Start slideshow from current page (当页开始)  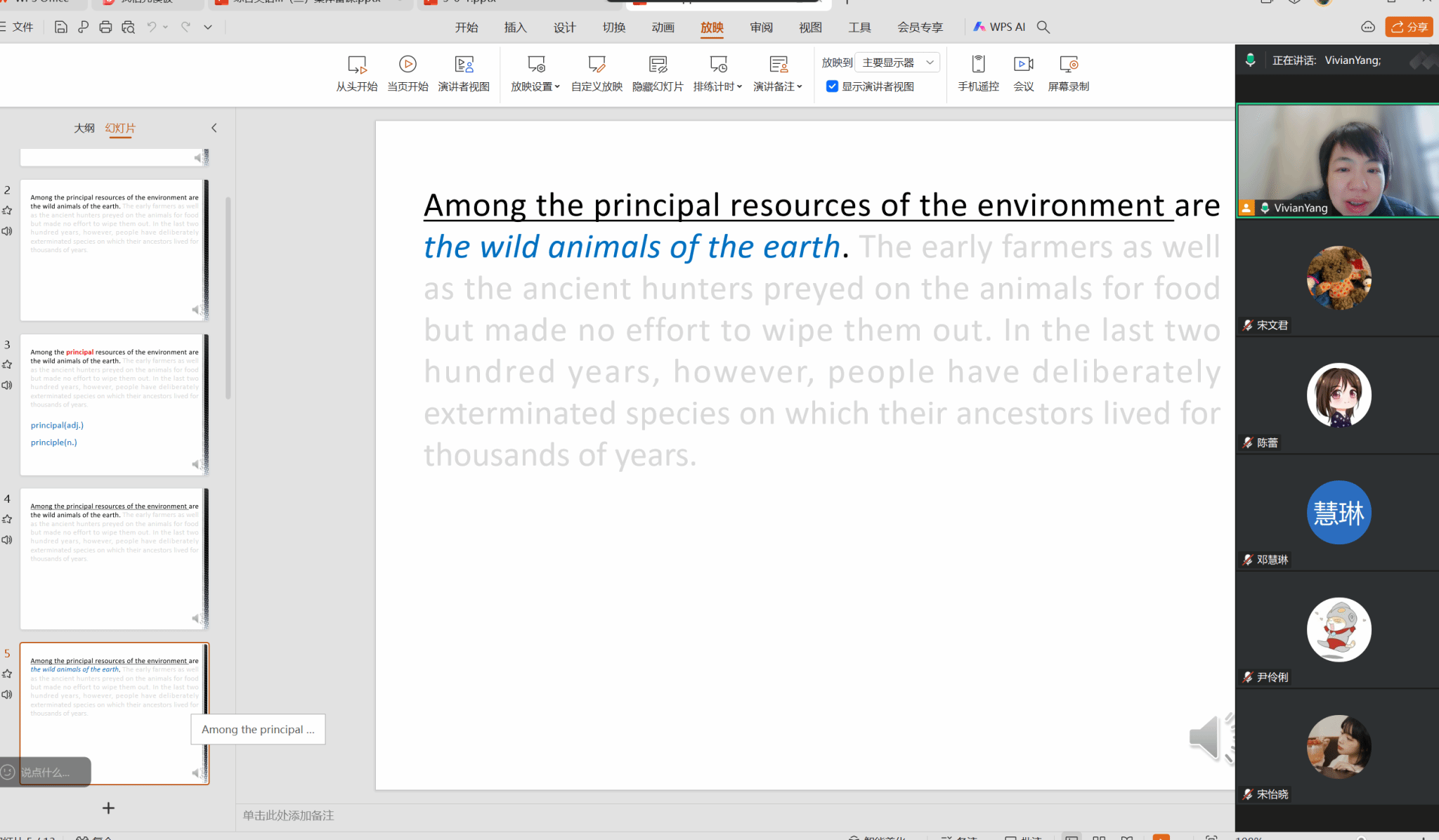(408, 65)
